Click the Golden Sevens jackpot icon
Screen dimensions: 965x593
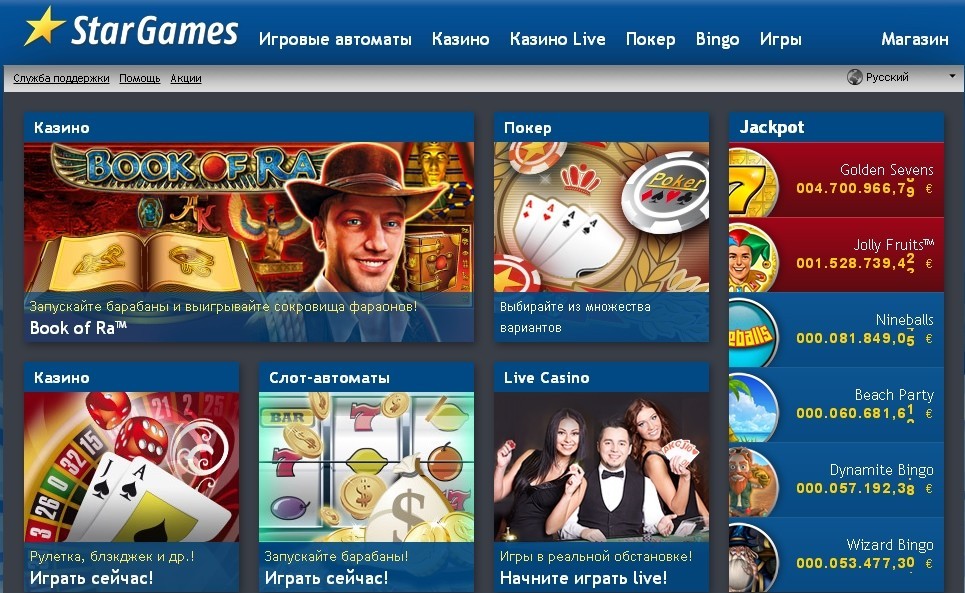click(753, 182)
